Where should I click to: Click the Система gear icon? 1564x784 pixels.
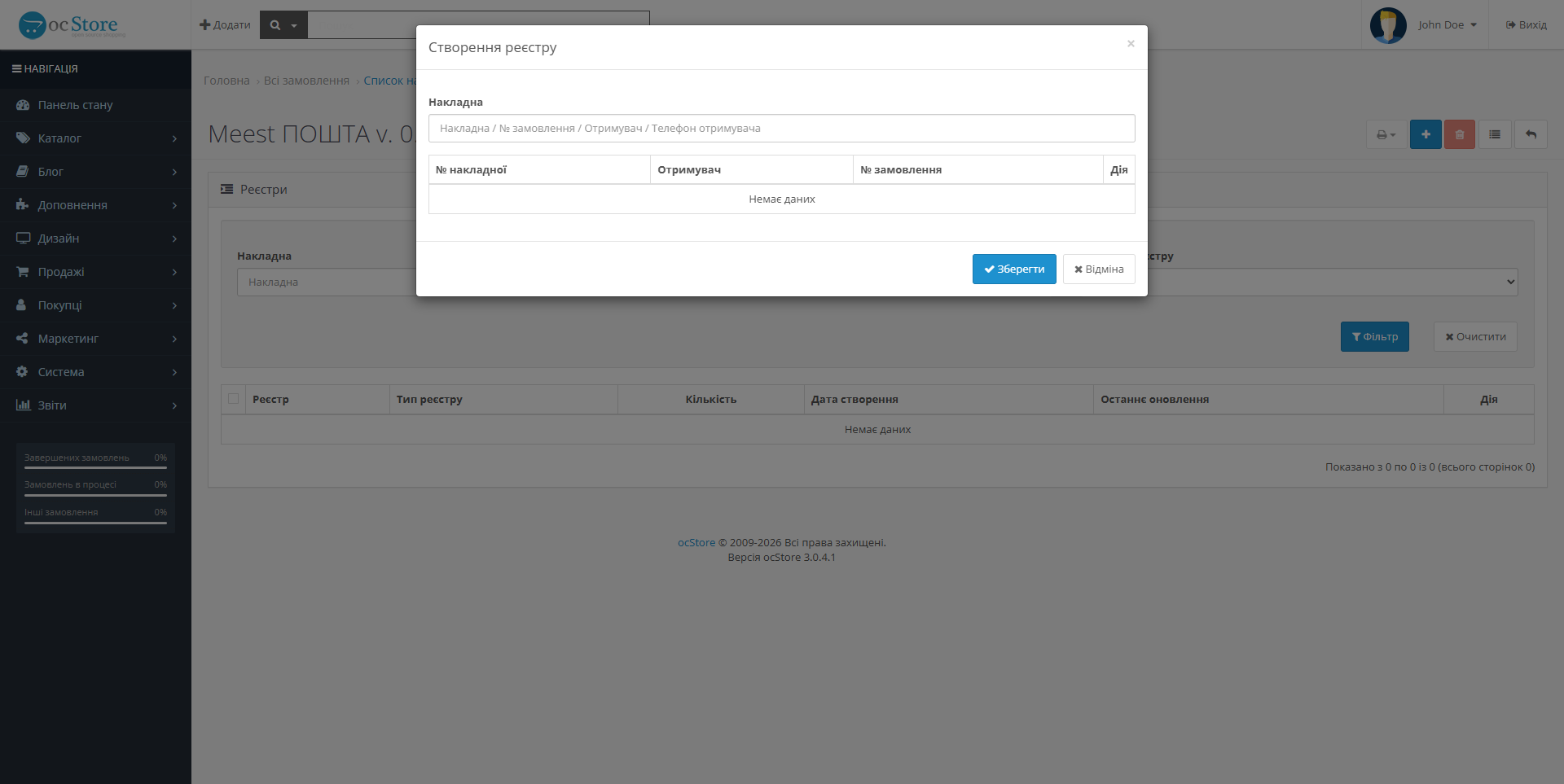(23, 372)
